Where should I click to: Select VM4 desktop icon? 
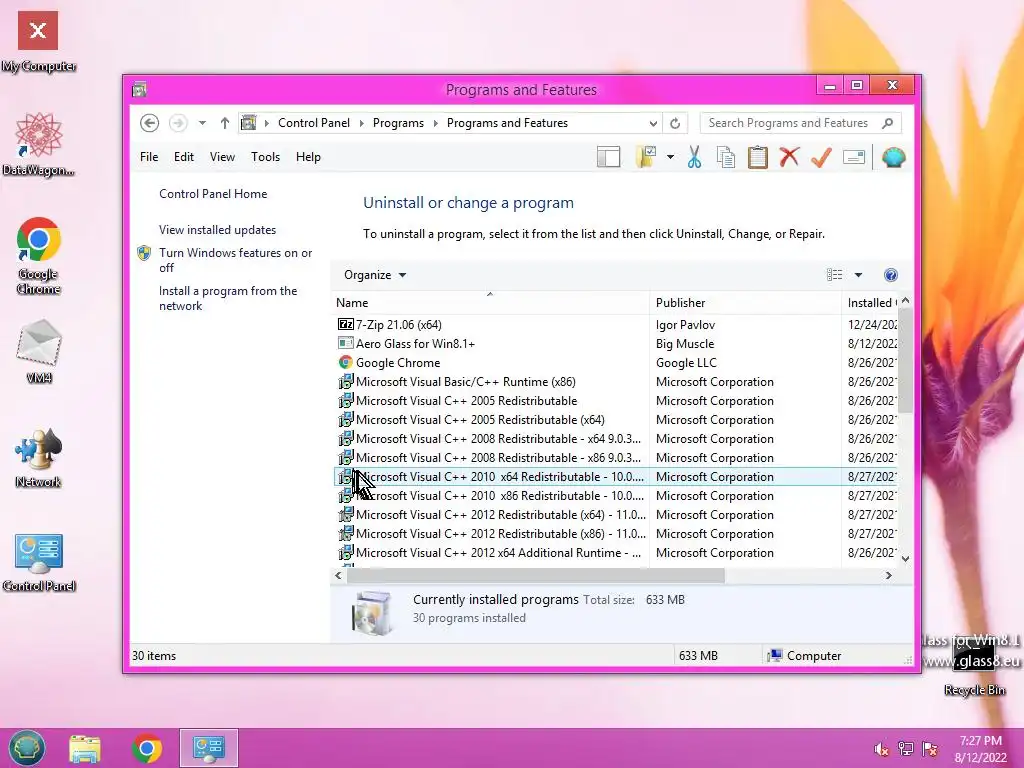[x=39, y=351]
